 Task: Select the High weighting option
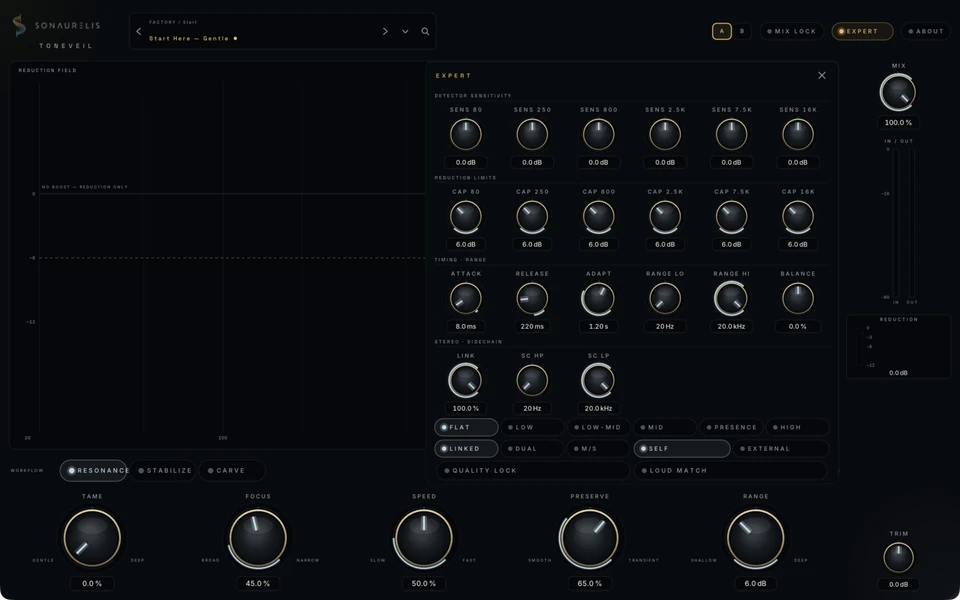pyautogui.click(x=798, y=427)
